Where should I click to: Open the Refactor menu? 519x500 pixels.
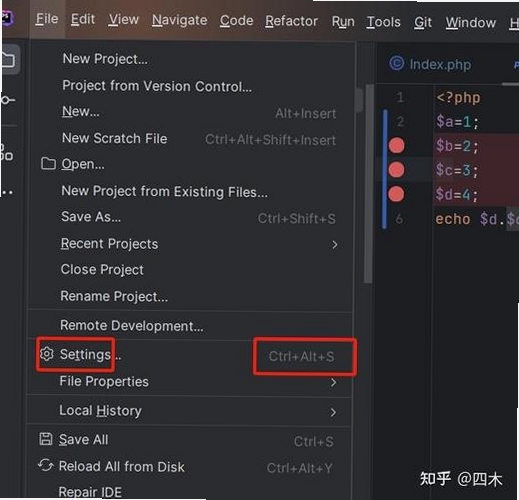[291, 21]
